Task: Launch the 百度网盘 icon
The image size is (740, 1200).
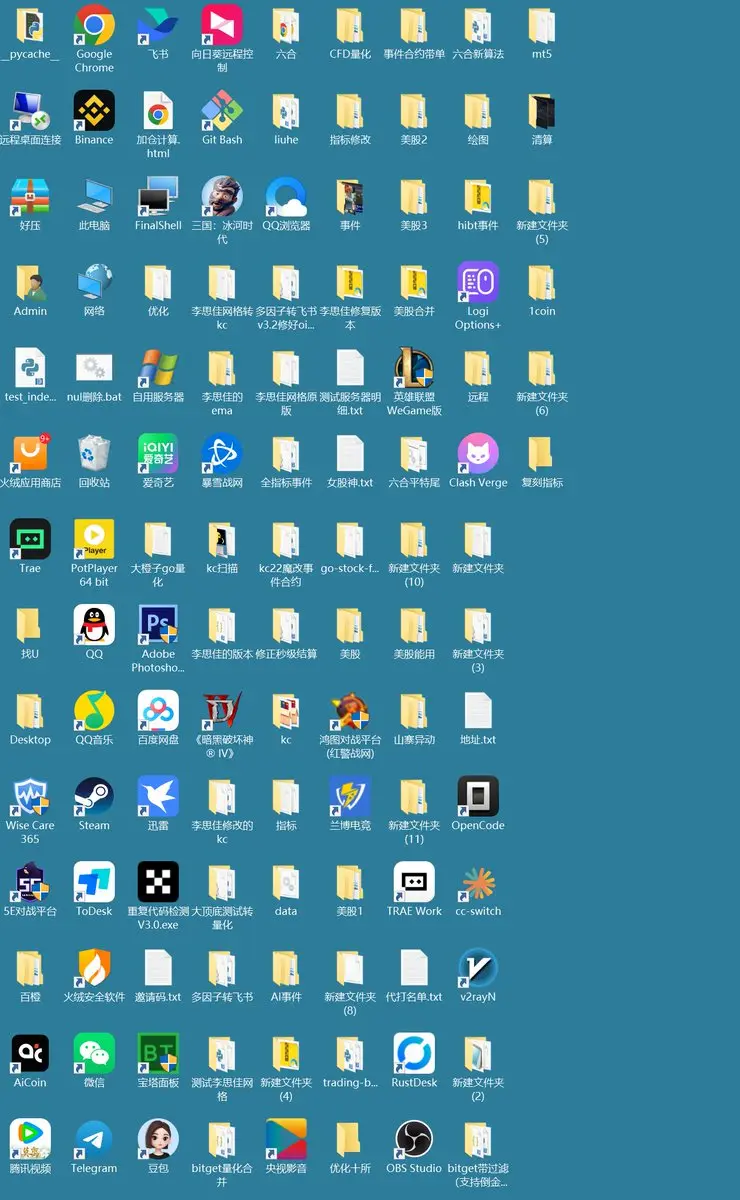Action: coord(158,711)
